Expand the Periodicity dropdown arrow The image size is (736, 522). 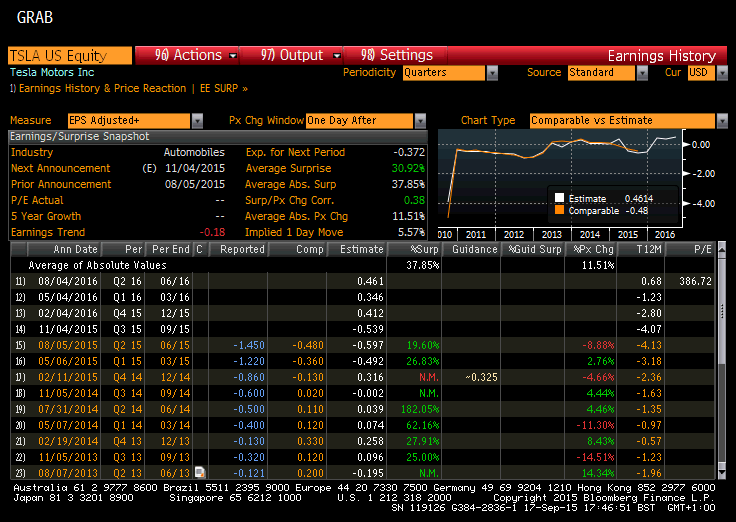point(492,73)
